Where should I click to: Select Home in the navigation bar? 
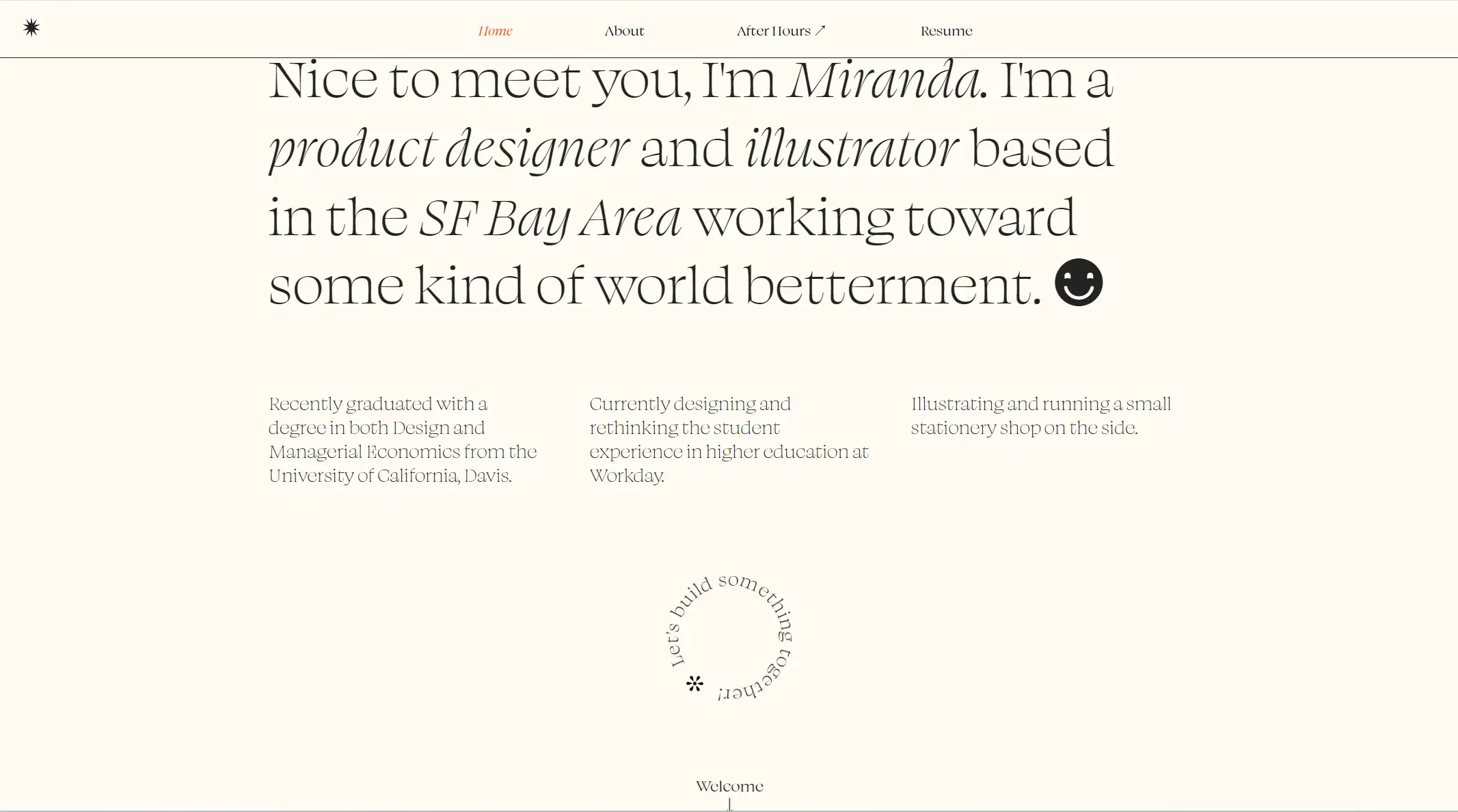tap(495, 31)
